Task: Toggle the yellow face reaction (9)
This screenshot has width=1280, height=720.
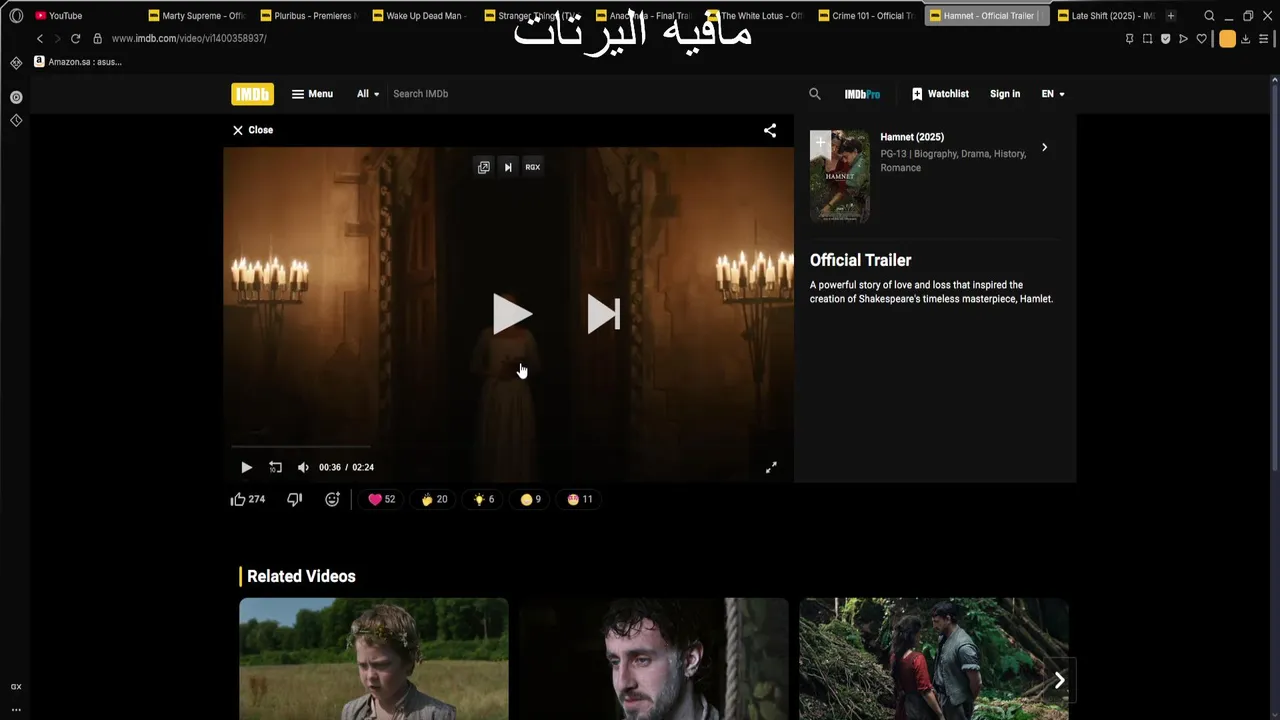Action: (531, 499)
